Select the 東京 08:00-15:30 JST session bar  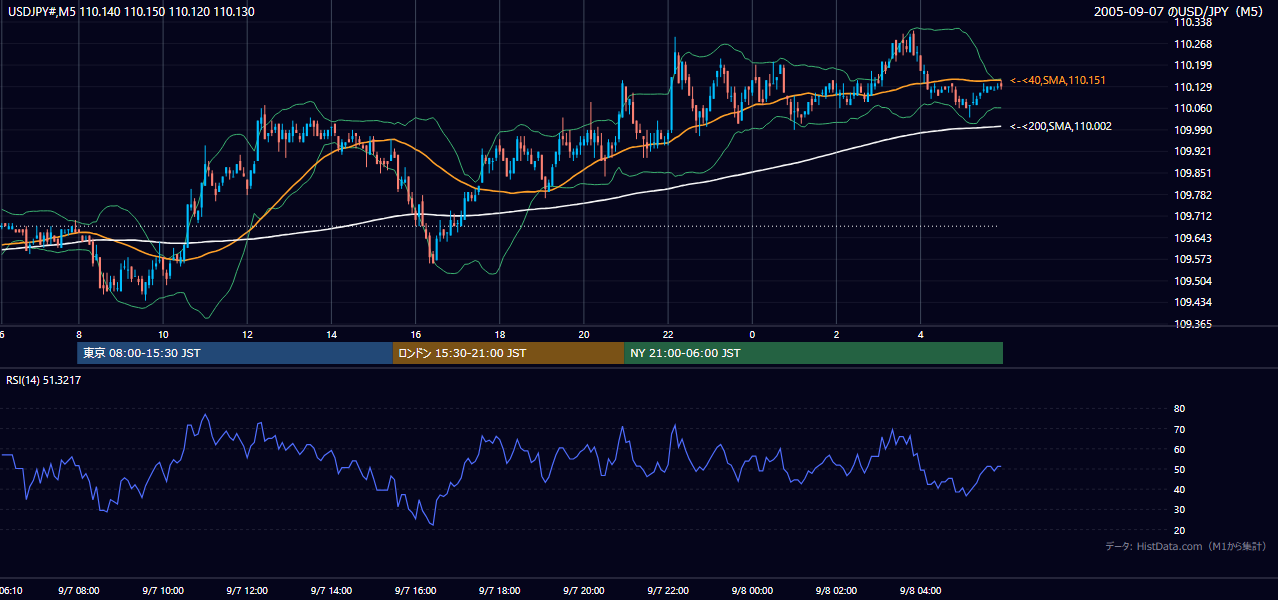click(235, 353)
